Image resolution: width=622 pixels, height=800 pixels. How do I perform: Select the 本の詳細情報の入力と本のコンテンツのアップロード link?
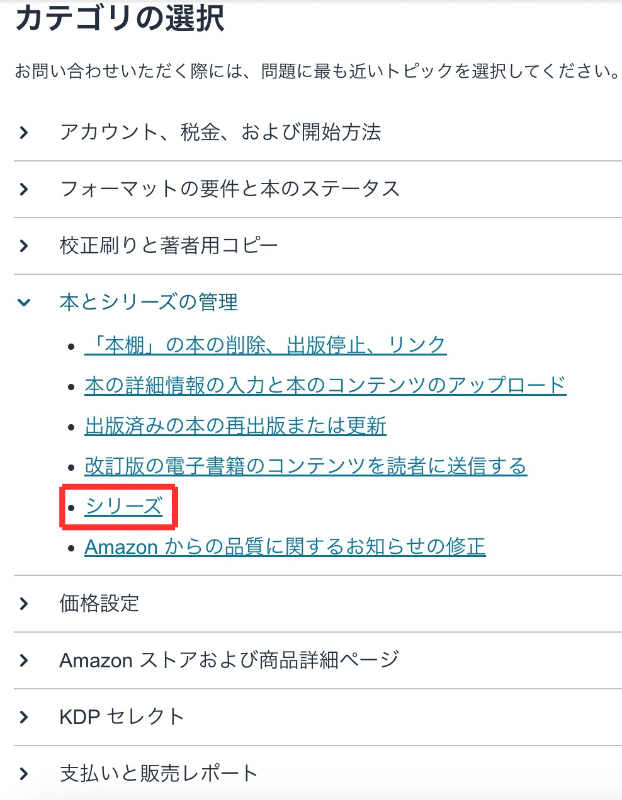325,384
